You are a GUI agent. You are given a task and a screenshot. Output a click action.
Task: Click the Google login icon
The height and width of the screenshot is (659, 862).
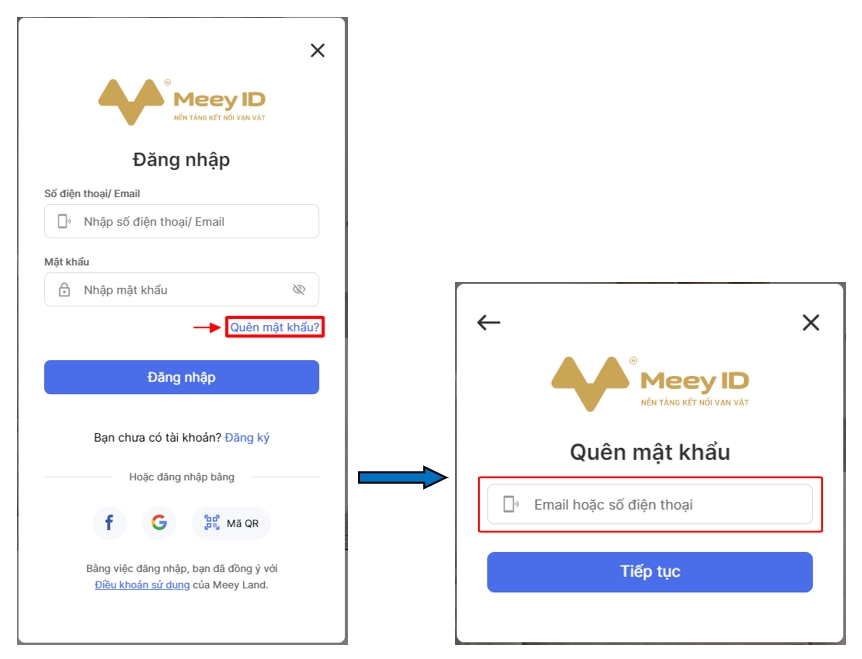159,523
